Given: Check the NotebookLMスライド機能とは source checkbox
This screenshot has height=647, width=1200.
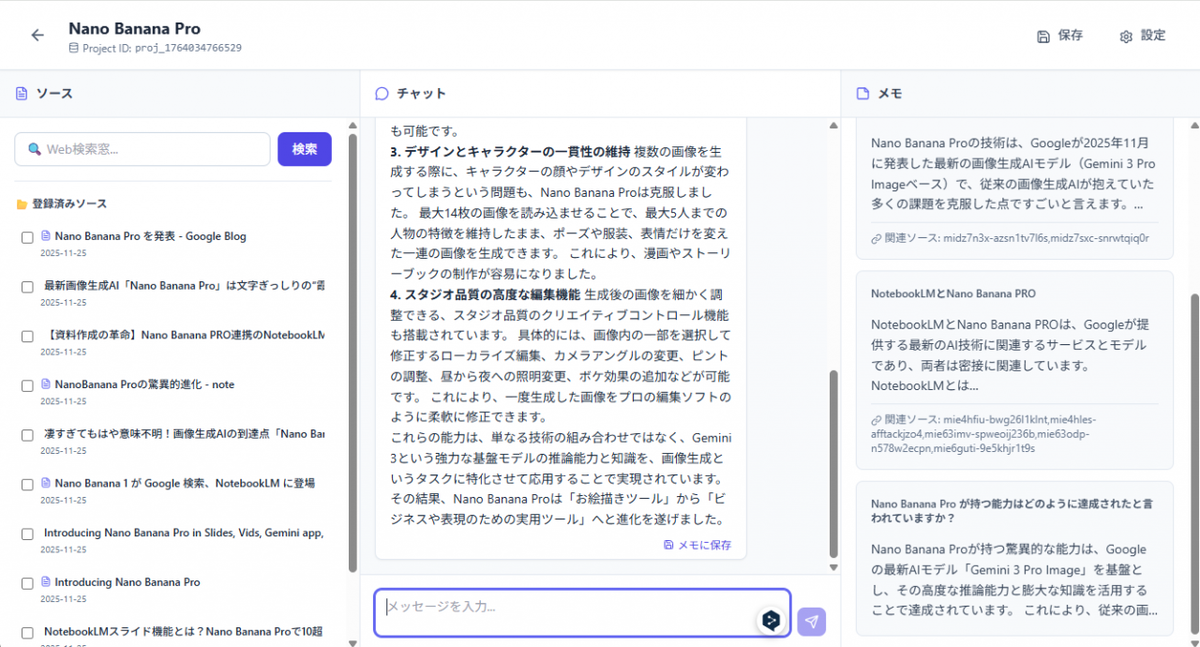Looking at the screenshot, I should pos(27,634).
